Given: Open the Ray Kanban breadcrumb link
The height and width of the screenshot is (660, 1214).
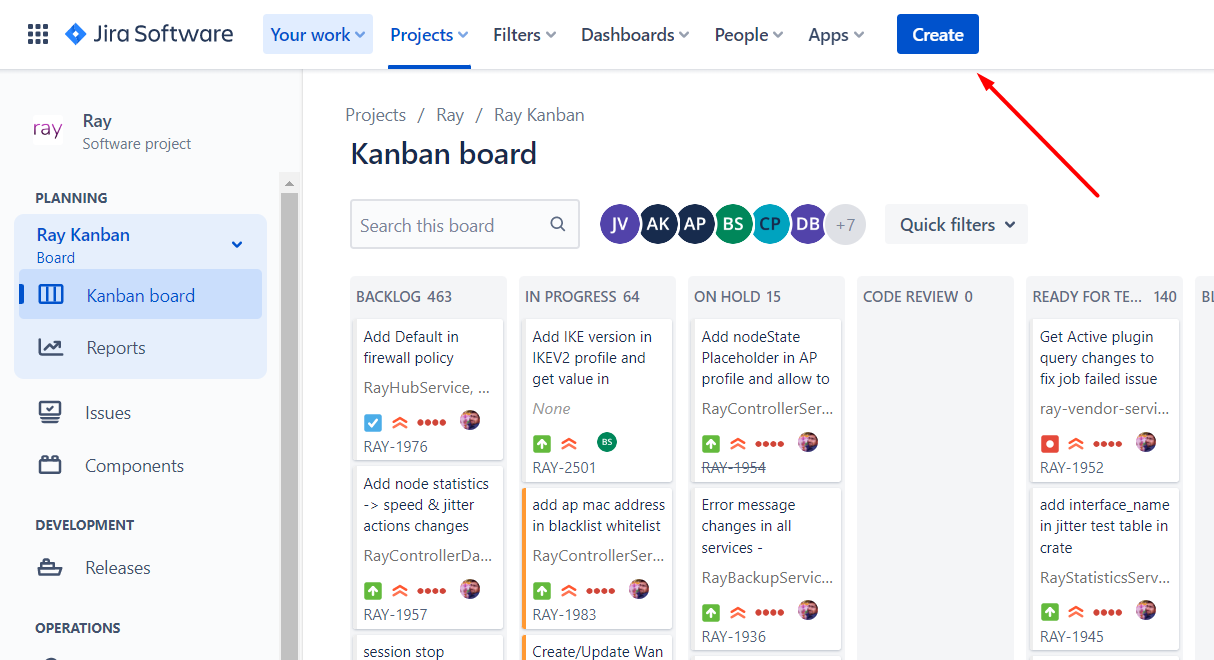Looking at the screenshot, I should [x=539, y=115].
